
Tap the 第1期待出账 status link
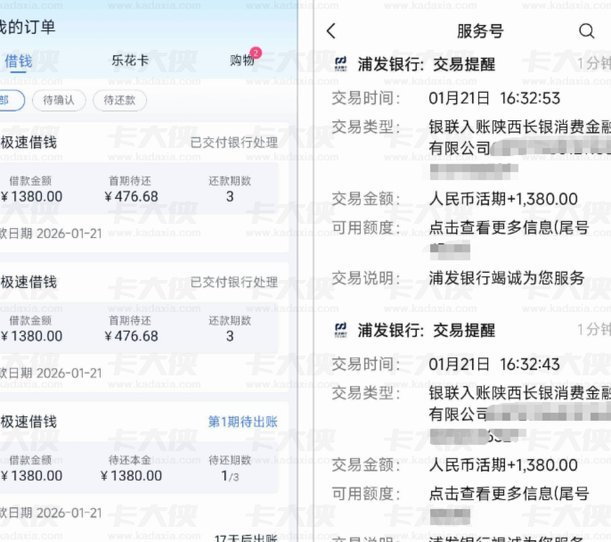point(243,422)
